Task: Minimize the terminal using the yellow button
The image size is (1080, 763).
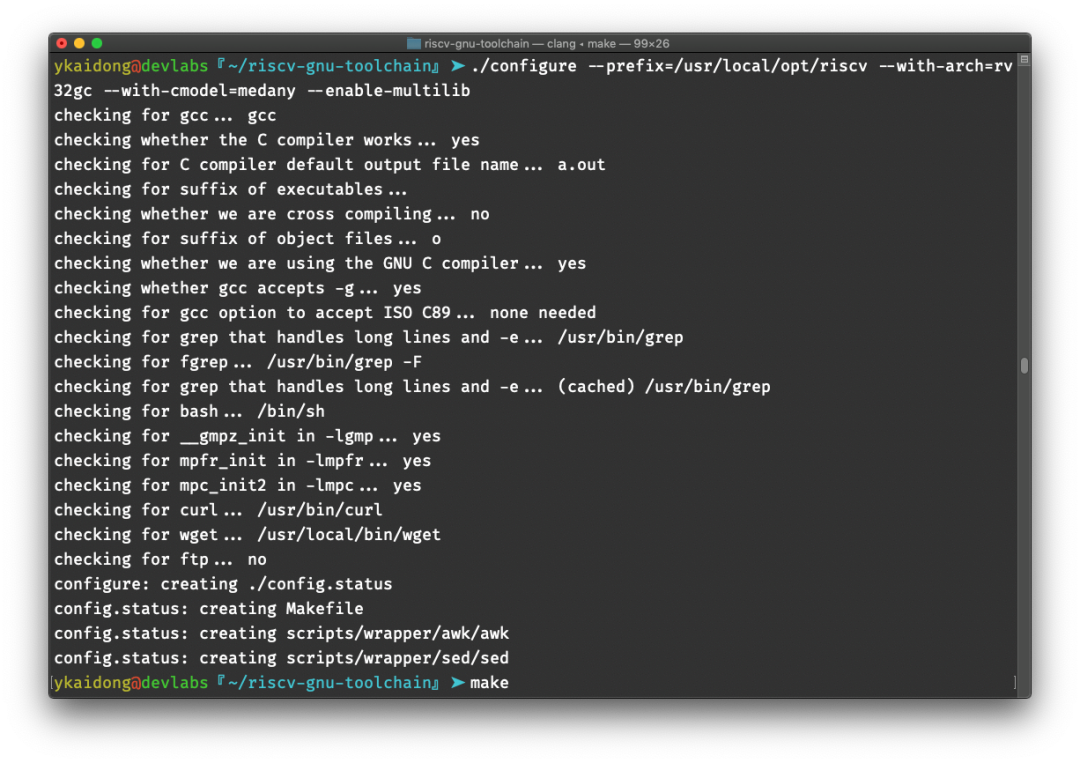Action: click(x=79, y=43)
